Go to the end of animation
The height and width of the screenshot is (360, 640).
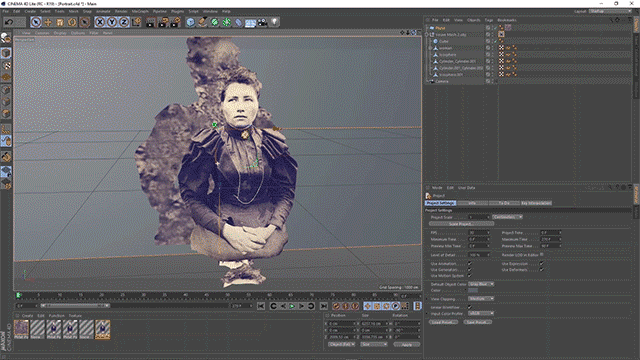[x=323, y=306]
